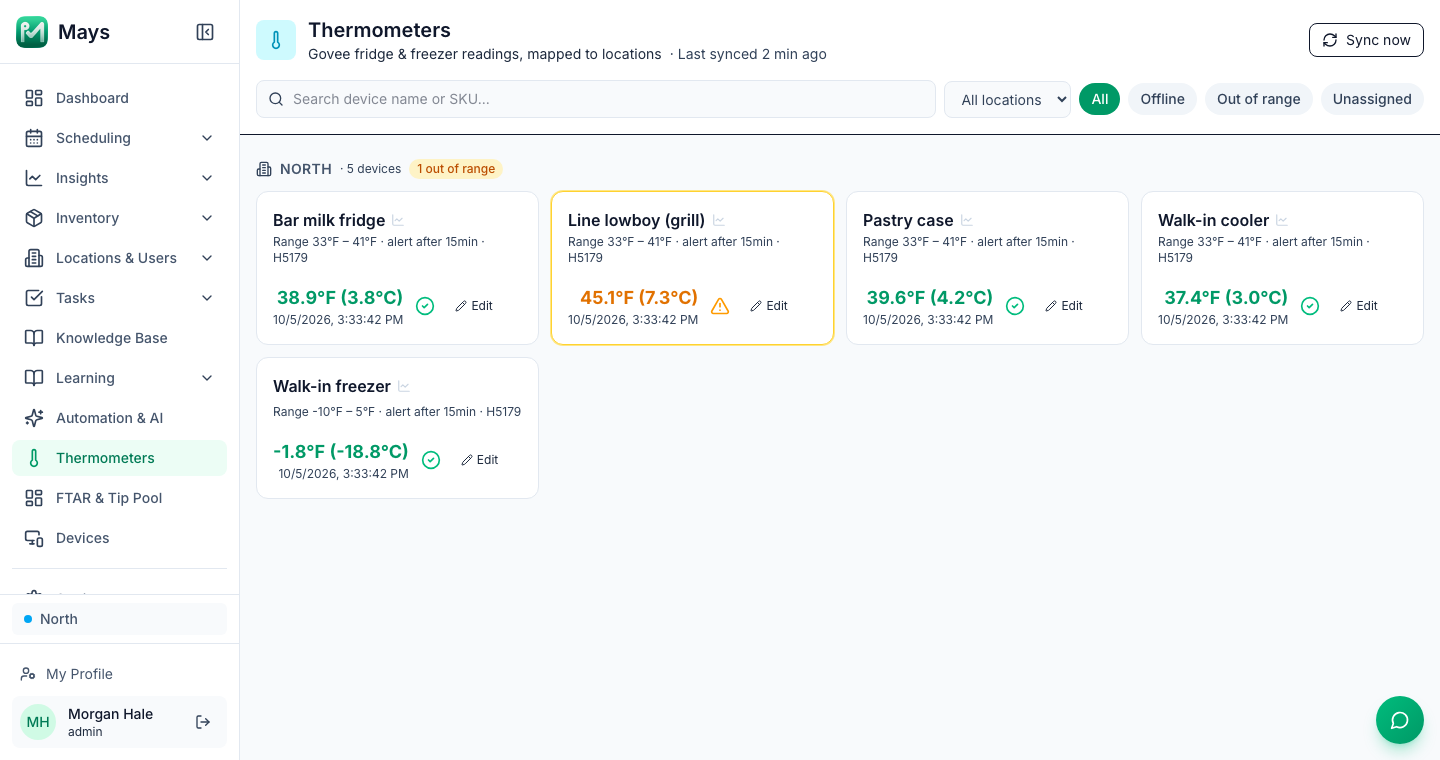Click in-range check icon on Bar milk fridge

coord(425,306)
